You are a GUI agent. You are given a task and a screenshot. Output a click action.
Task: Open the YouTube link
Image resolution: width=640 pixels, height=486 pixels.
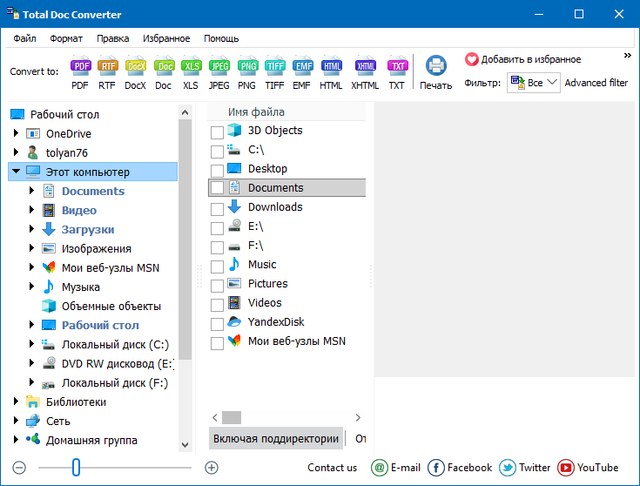tap(588, 467)
